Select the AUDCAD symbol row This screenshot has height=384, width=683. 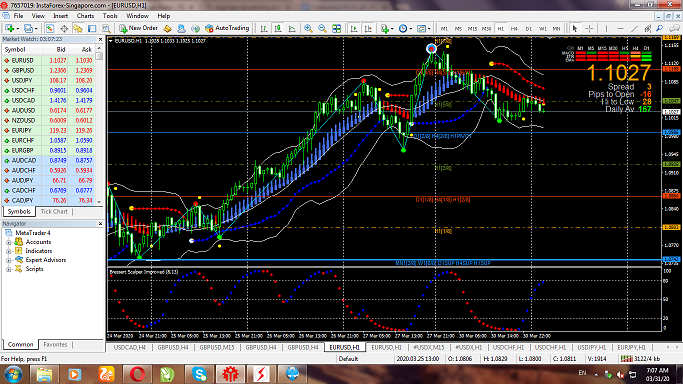[x=48, y=161]
